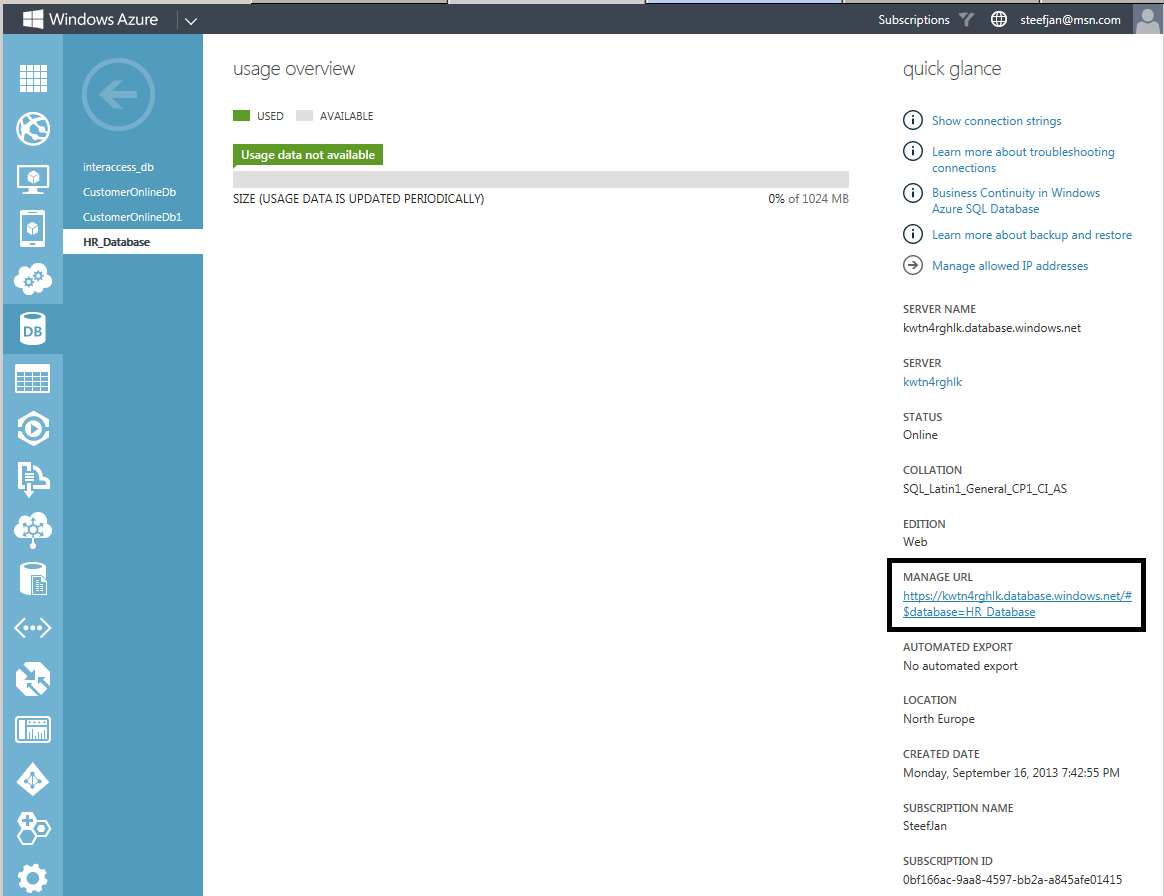Screen dimensions: 1164x896
Task: Show connection strings
Action: (996, 120)
